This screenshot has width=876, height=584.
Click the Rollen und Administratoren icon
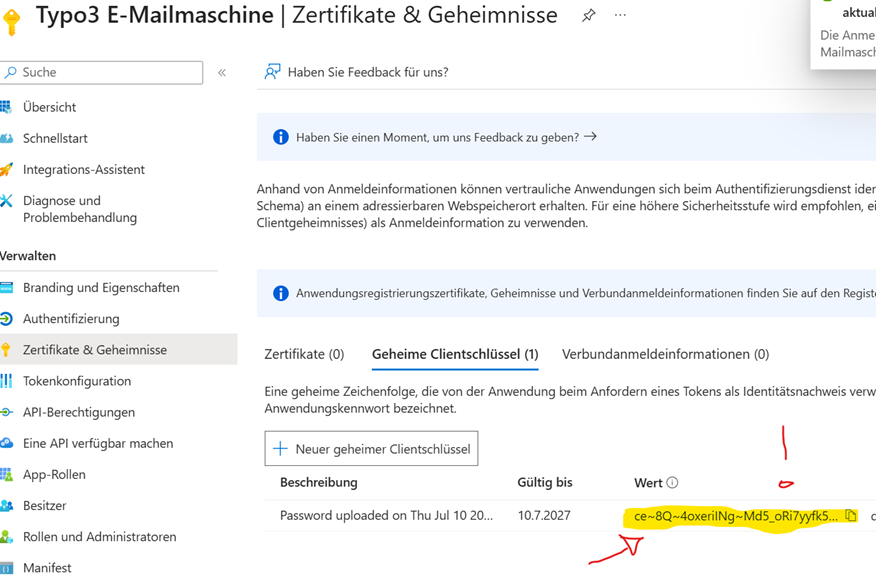coord(6,537)
